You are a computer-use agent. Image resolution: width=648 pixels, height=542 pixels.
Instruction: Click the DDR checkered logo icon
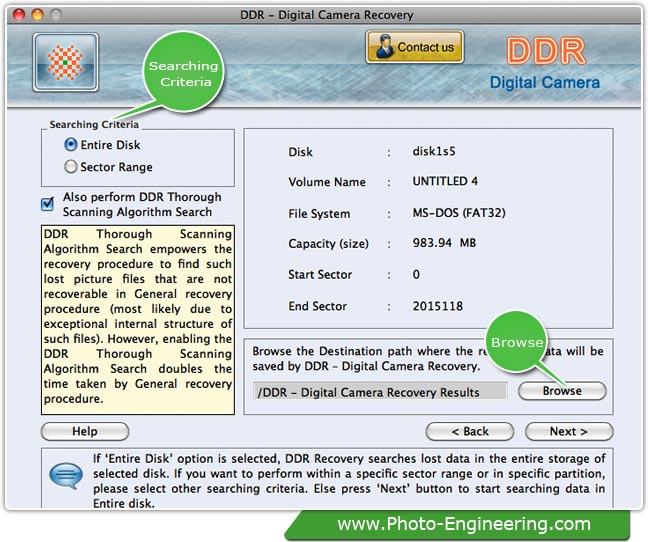pyautogui.click(x=66, y=62)
